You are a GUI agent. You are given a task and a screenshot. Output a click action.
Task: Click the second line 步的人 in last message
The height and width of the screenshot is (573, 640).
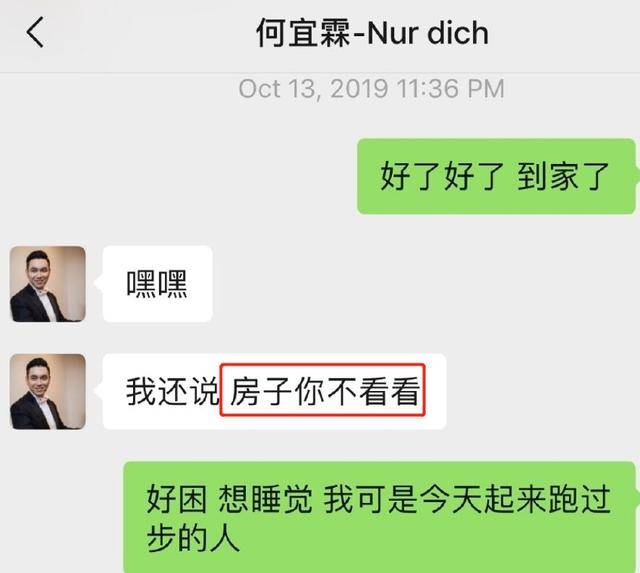pyautogui.click(x=193, y=538)
